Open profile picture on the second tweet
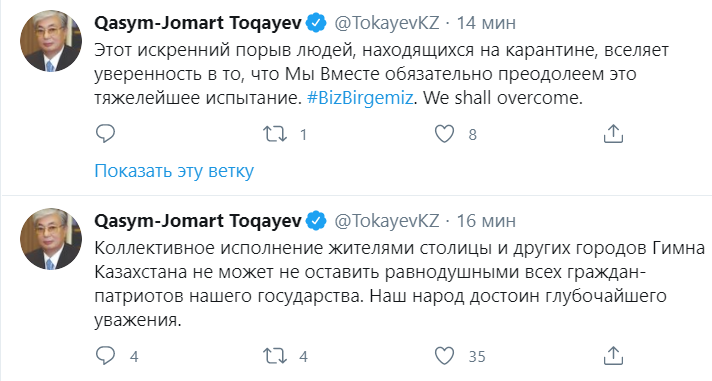This screenshot has width=712, height=381. 51,239
